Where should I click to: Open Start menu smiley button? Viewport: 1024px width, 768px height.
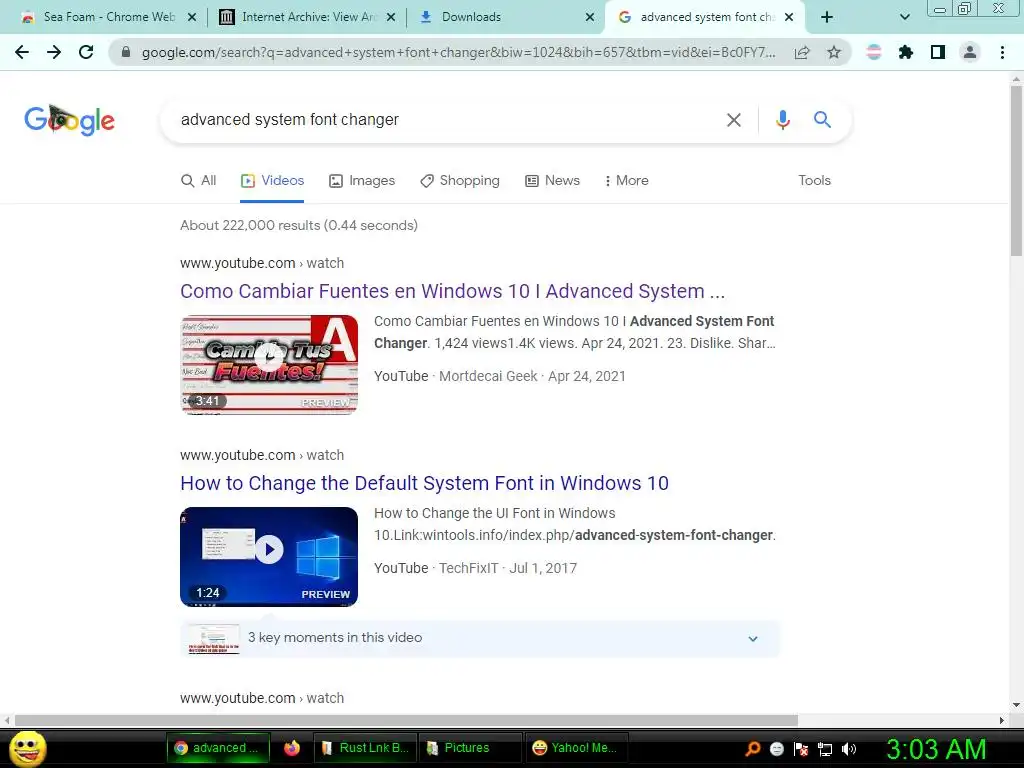point(27,748)
